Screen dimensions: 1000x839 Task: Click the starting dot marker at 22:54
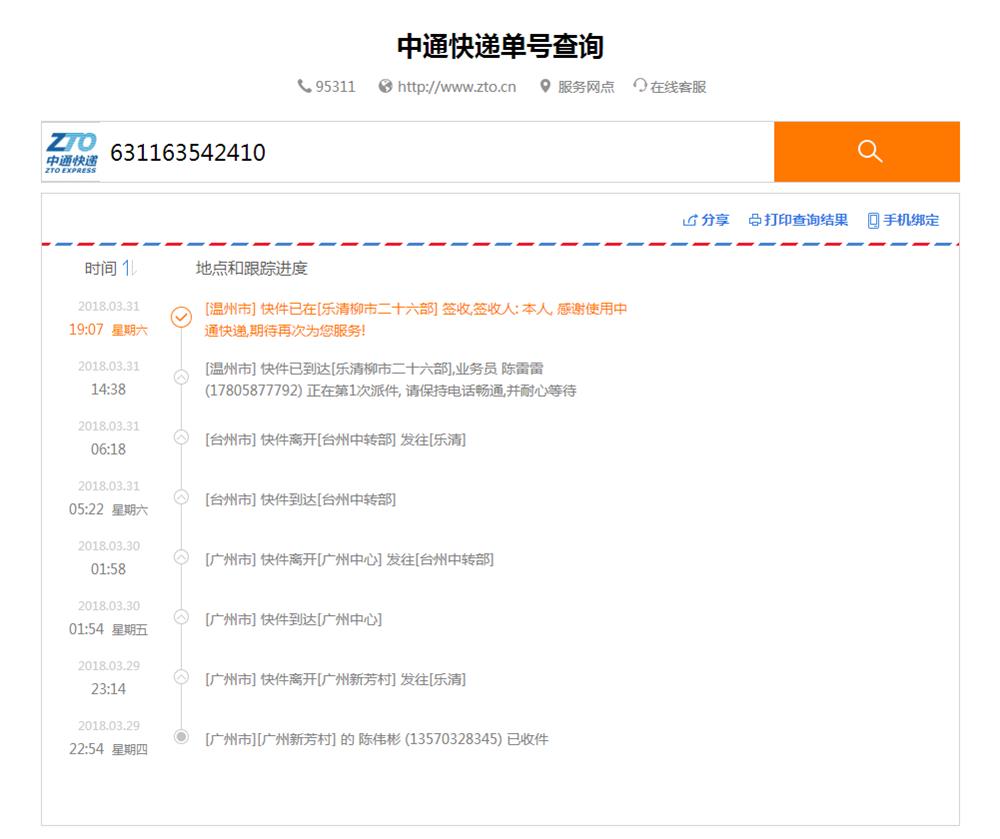(x=181, y=736)
